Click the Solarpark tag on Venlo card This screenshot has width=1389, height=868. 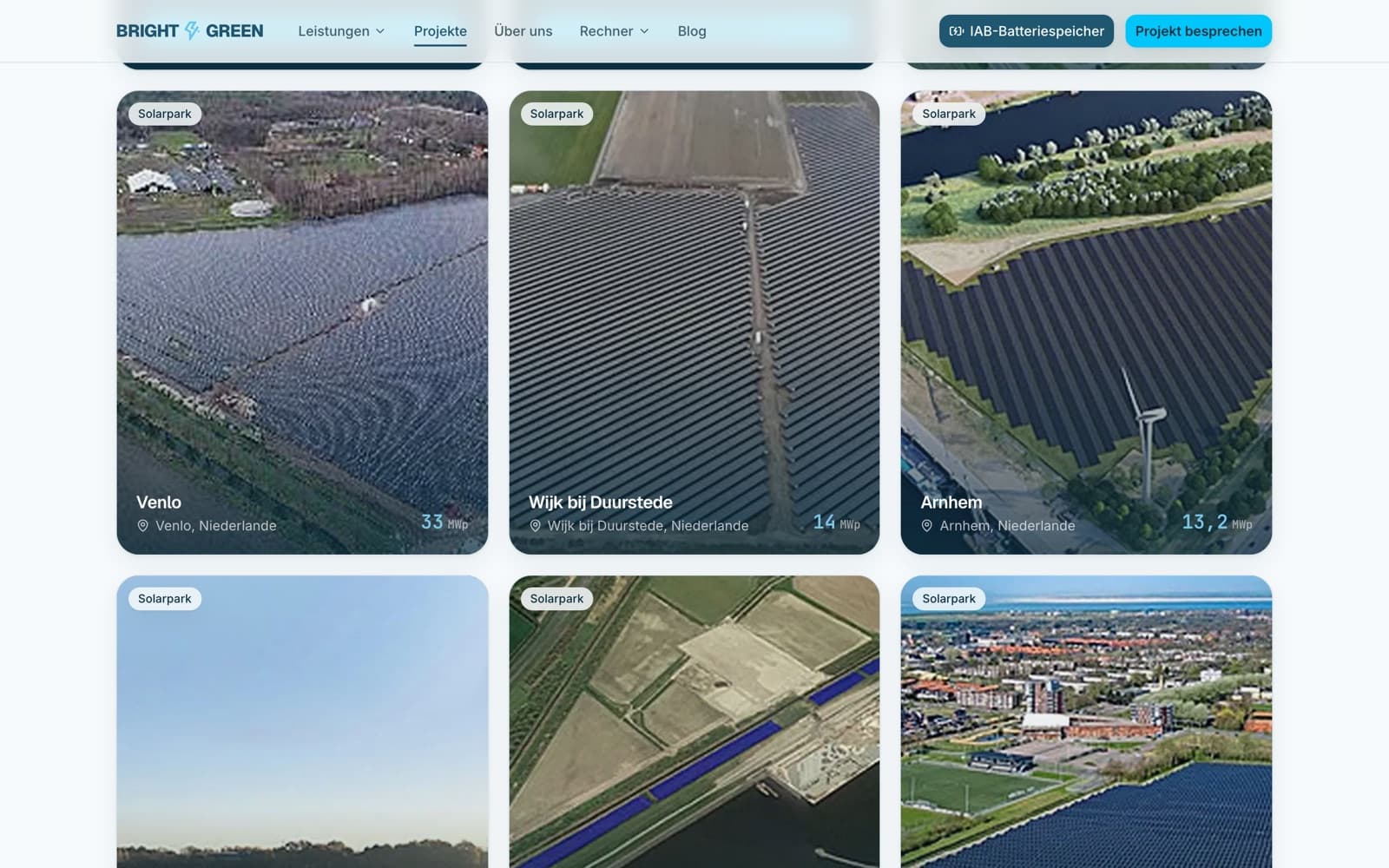coord(165,114)
